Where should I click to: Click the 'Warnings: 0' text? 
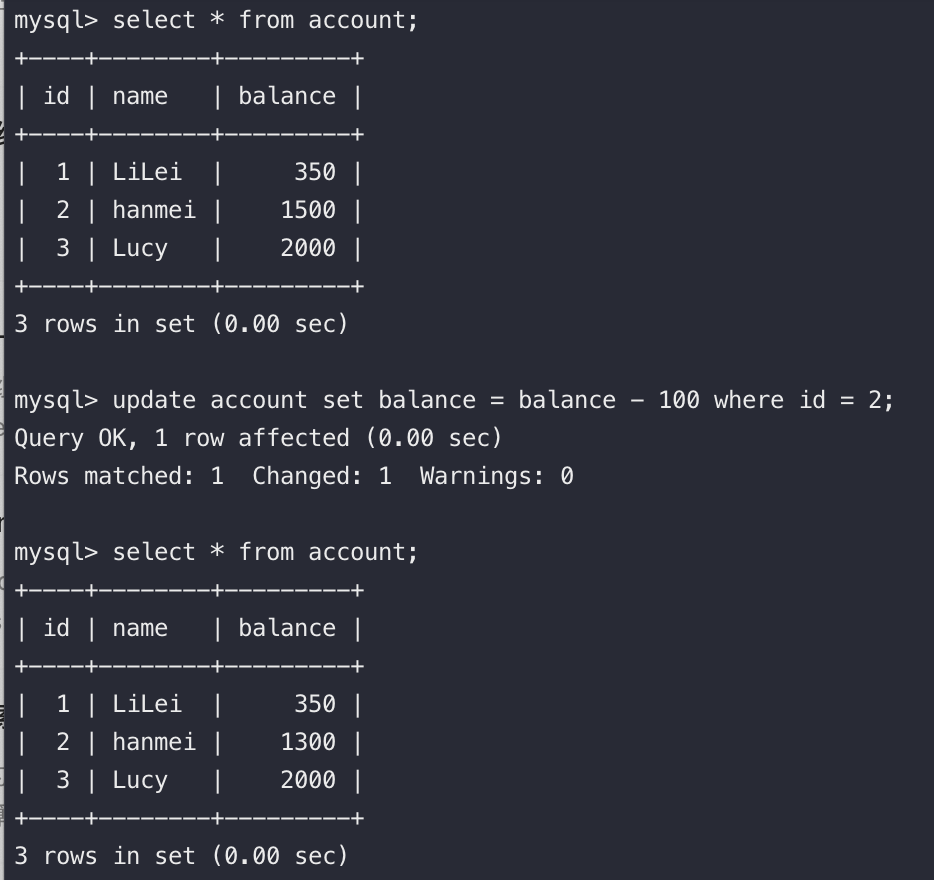pos(497,477)
